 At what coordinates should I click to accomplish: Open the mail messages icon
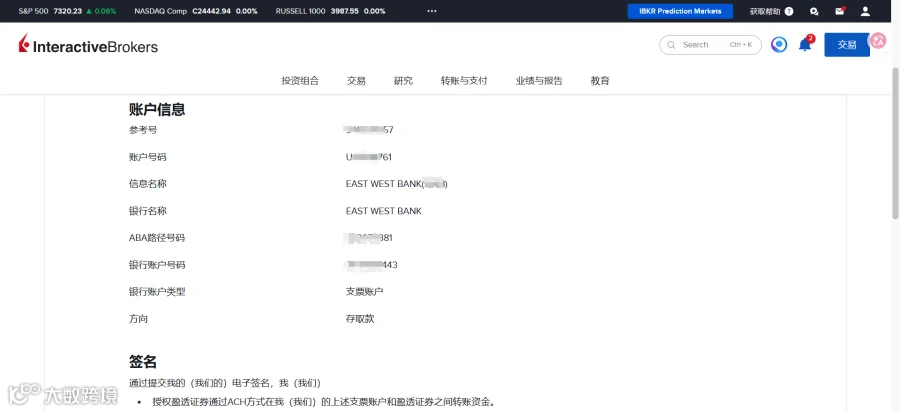pos(840,11)
